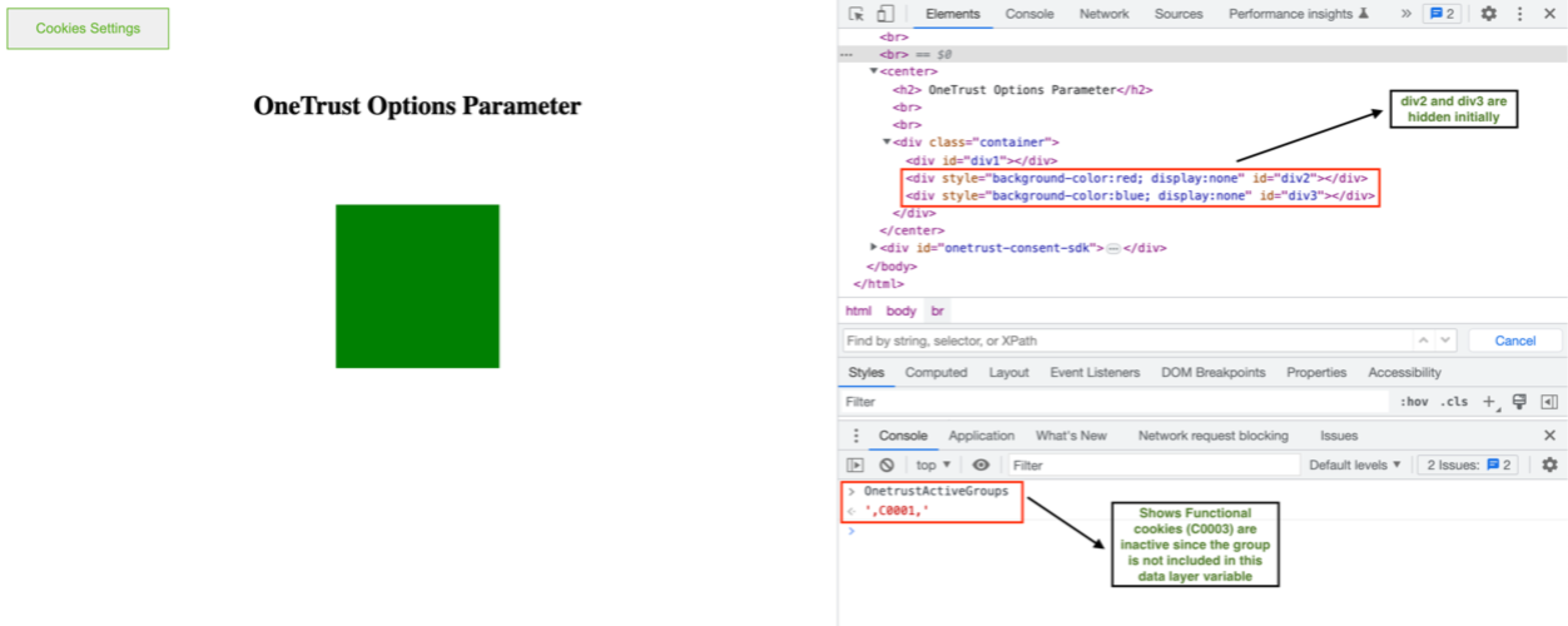Screen dimensions: 1568x626
Task: Toggle the computed styles sidebar icon
Action: click(x=1548, y=401)
